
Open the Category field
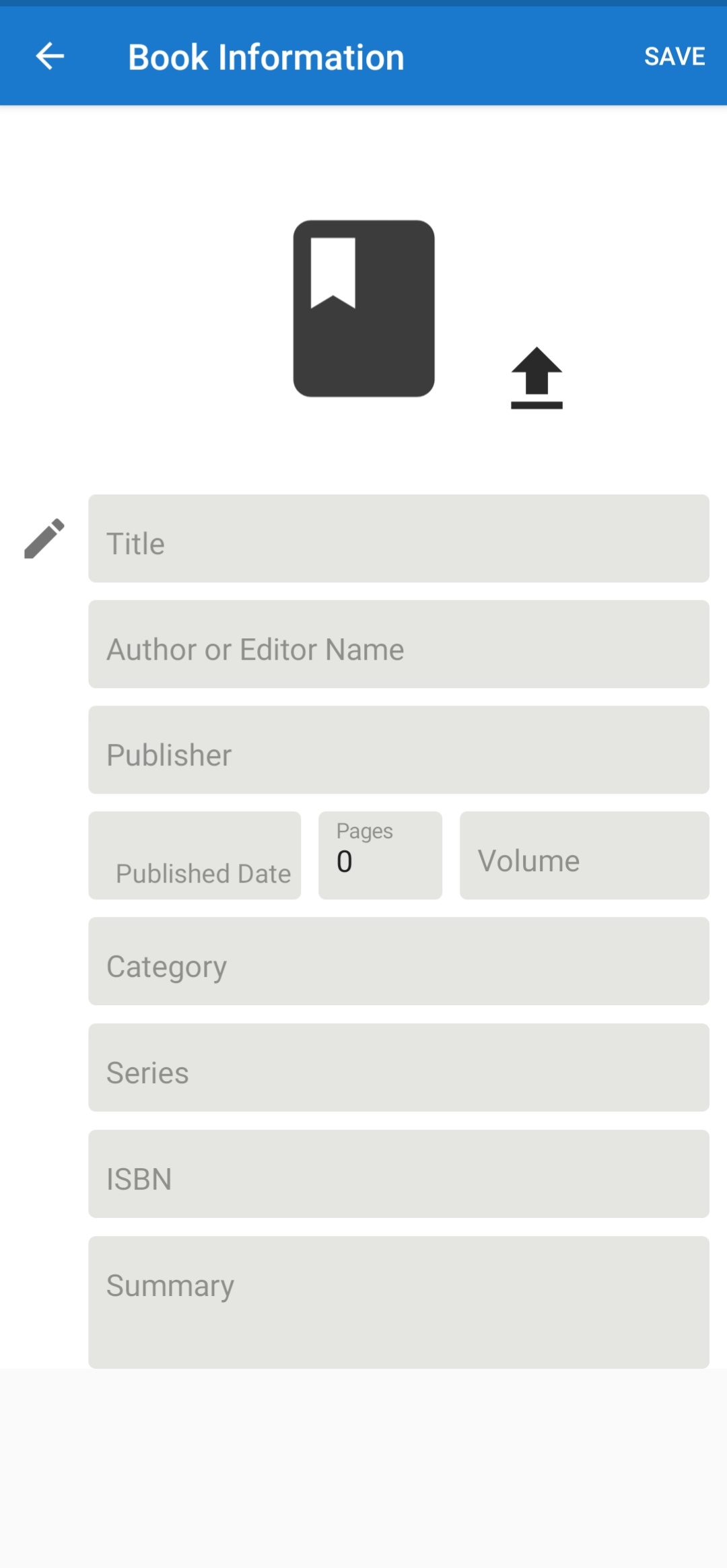tap(399, 961)
